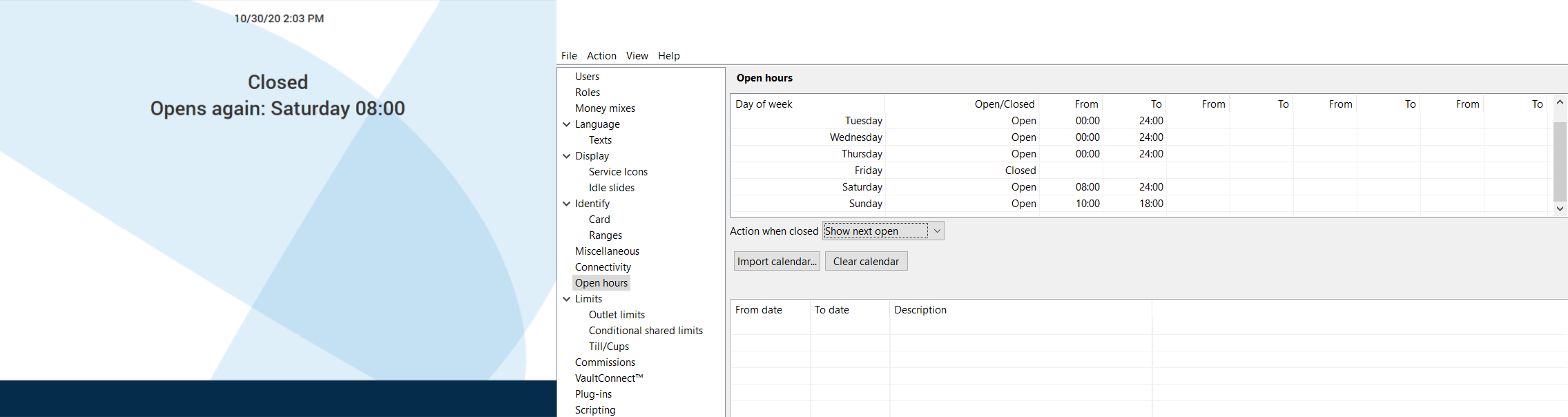Collapse the Display tree node
Screen dimensions: 1568x417
point(567,156)
